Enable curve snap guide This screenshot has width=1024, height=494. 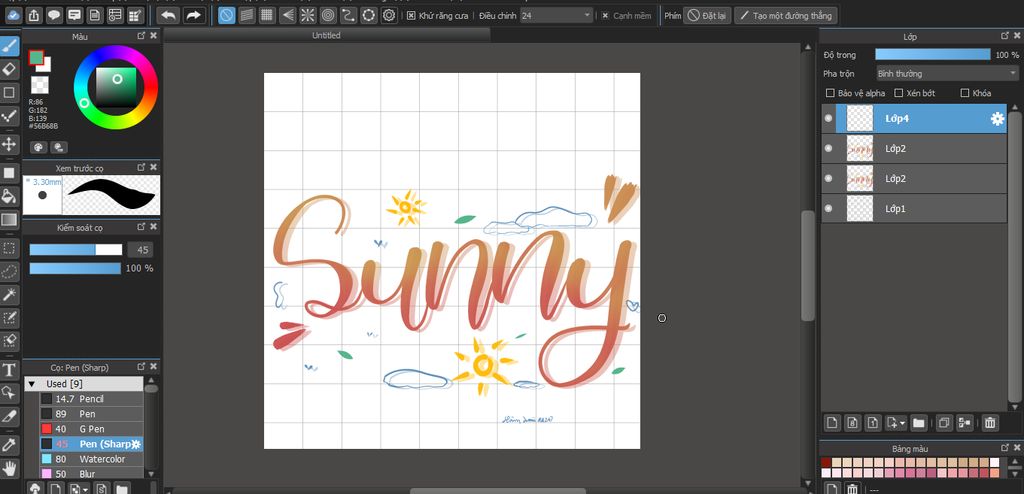tap(348, 15)
